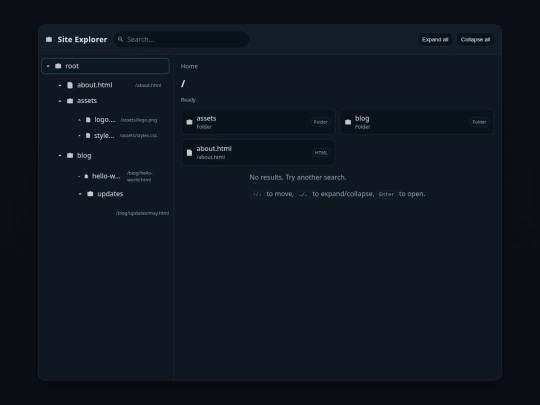Toggle the arrow beside hello-w... tree item
Screen dimensions: 540x405
(79, 176)
